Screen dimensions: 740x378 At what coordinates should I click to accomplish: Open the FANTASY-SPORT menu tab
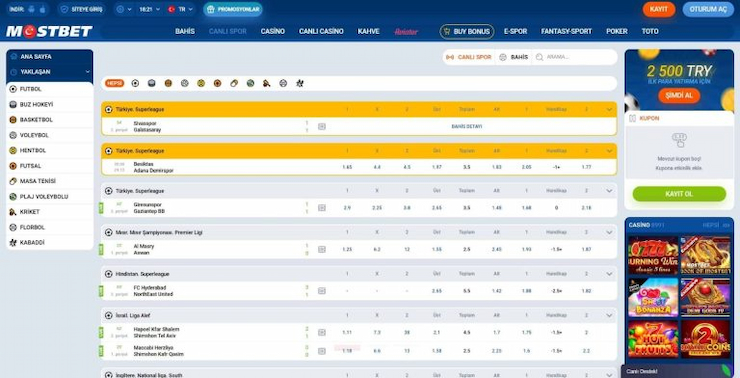pos(566,31)
